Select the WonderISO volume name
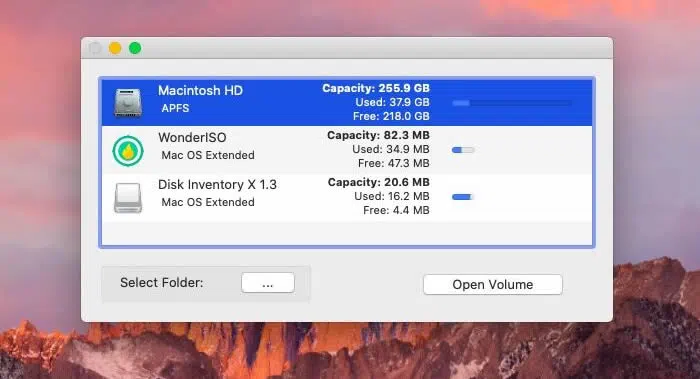Viewport: 700px width, 379px height. pos(192,137)
